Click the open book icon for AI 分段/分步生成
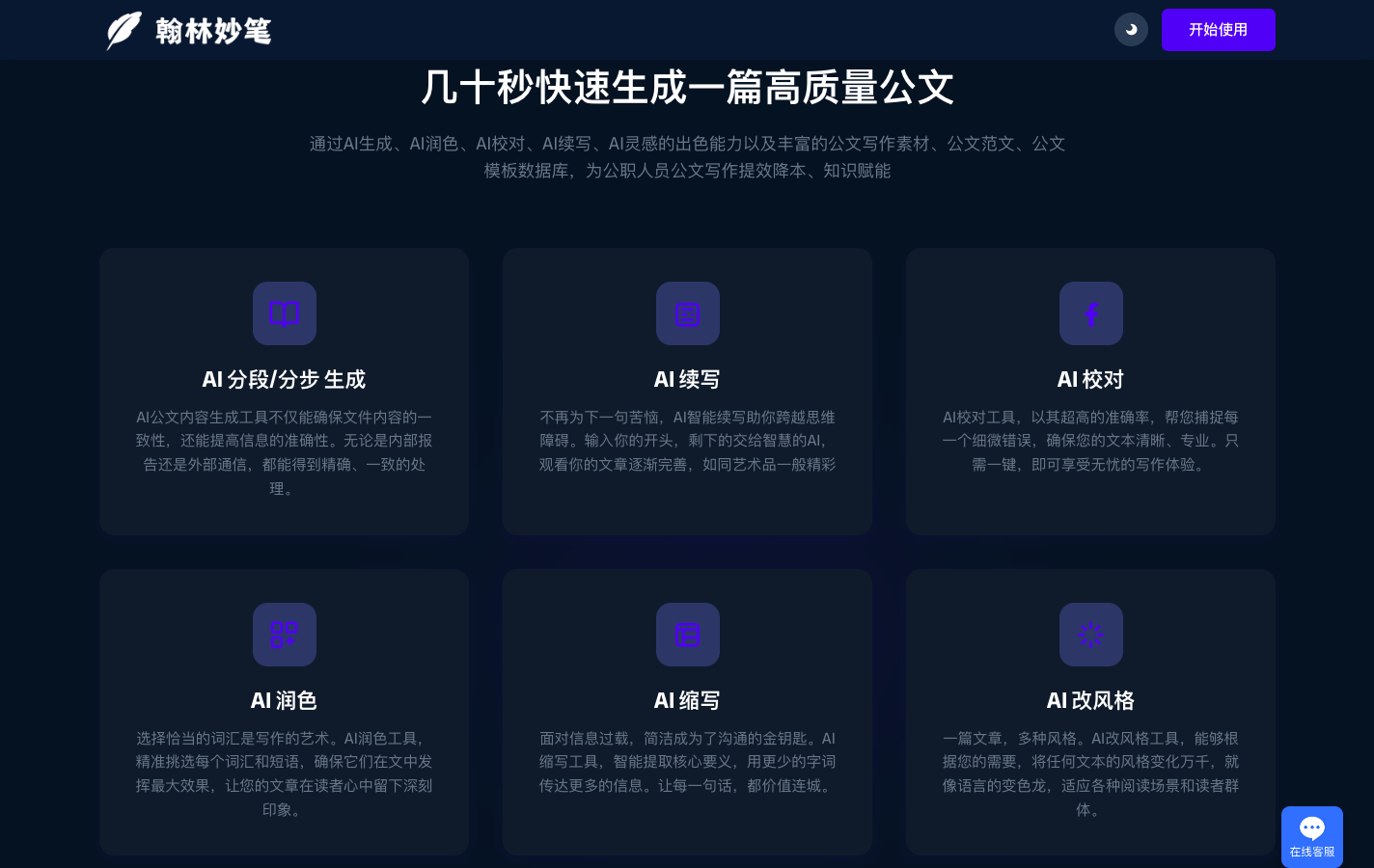 coord(284,313)
